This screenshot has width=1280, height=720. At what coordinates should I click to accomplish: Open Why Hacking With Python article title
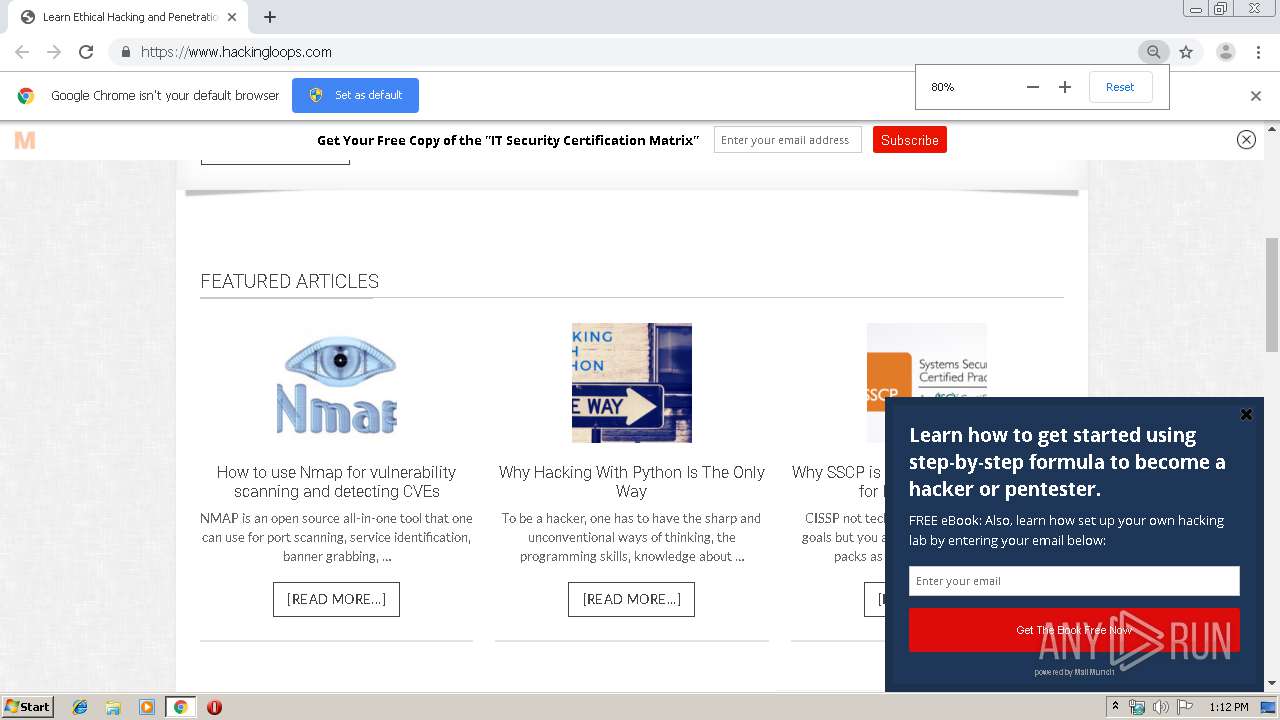tap(632, 482)
